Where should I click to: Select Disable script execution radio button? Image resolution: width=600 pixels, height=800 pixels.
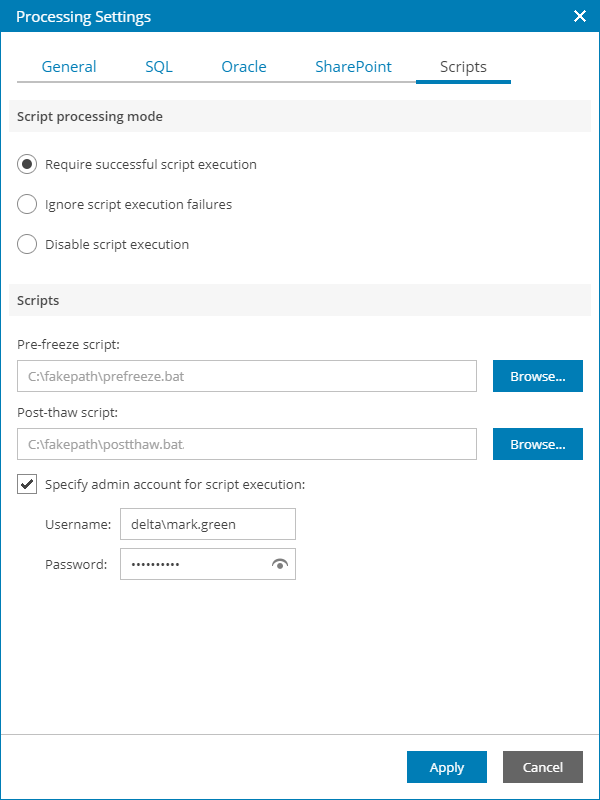click(x=28, y=244)
